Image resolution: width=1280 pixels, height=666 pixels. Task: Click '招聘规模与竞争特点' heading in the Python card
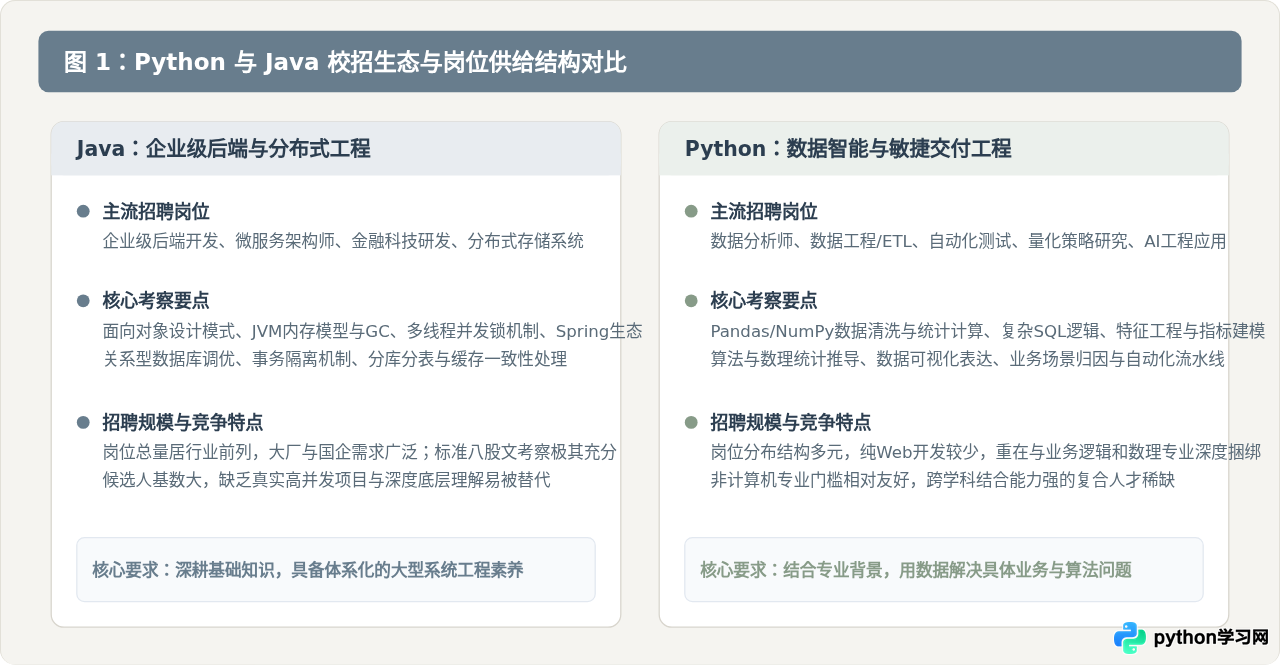pos(791,422)
